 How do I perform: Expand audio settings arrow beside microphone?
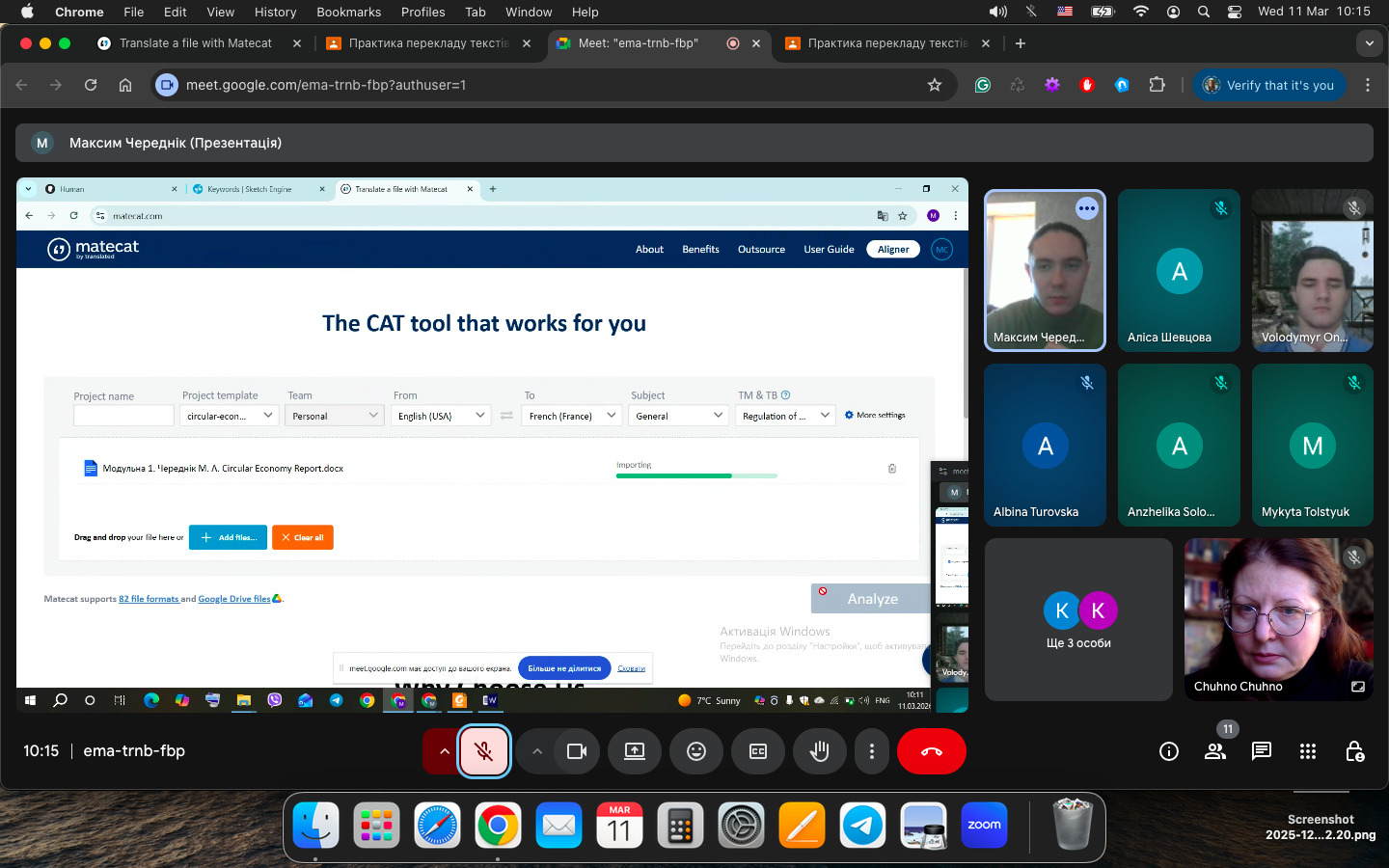click(444, 751)
